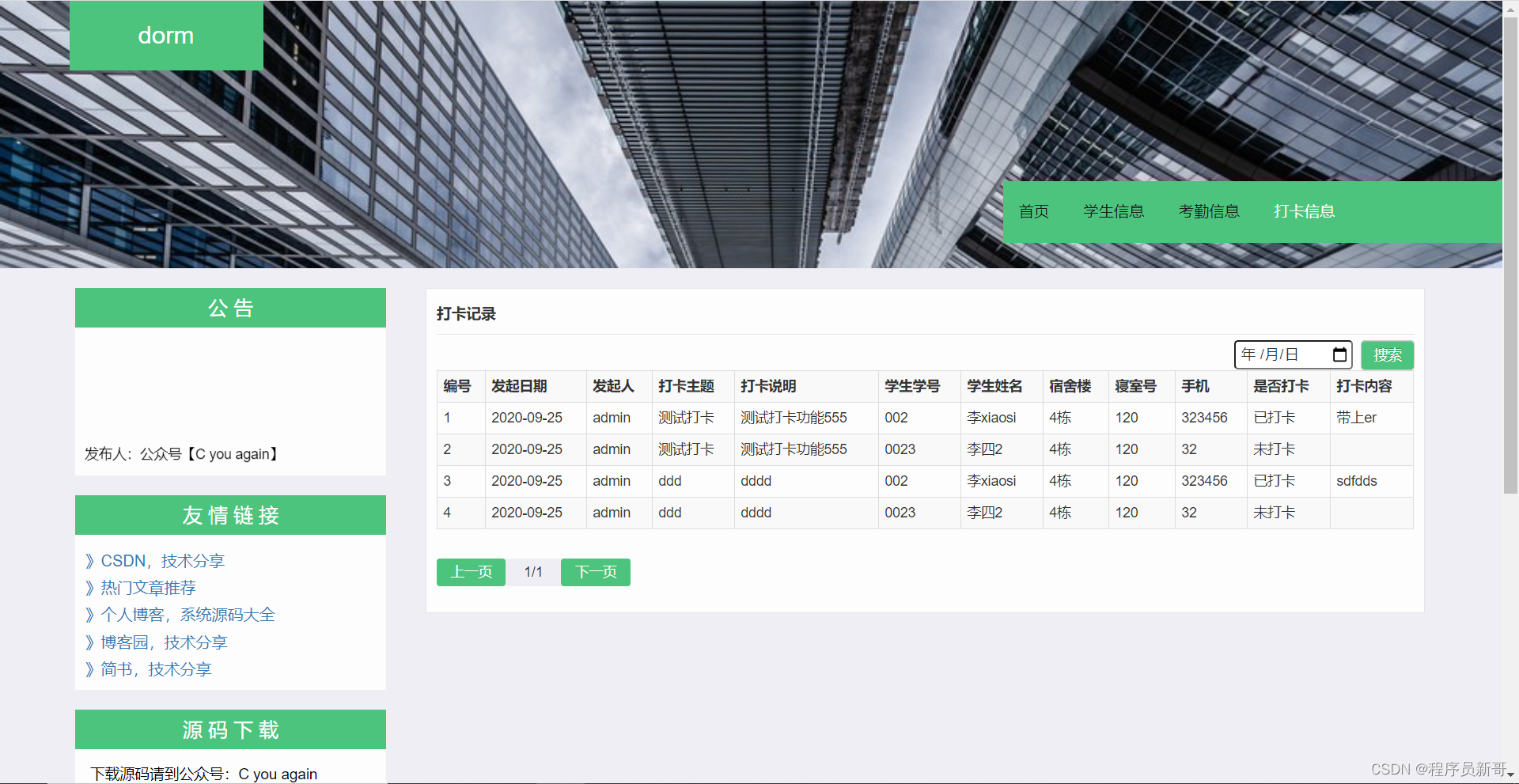The height and width of the screenshot is (784, 1519).
Task: Go to previous page with 上一页
Action: (x=471, y=572)
